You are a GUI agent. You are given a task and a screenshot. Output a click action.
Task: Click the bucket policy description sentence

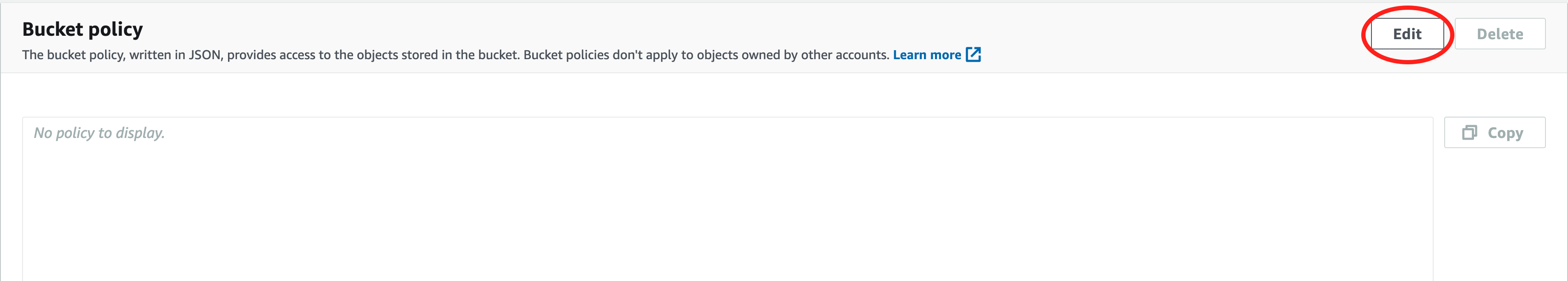[456, 55]
